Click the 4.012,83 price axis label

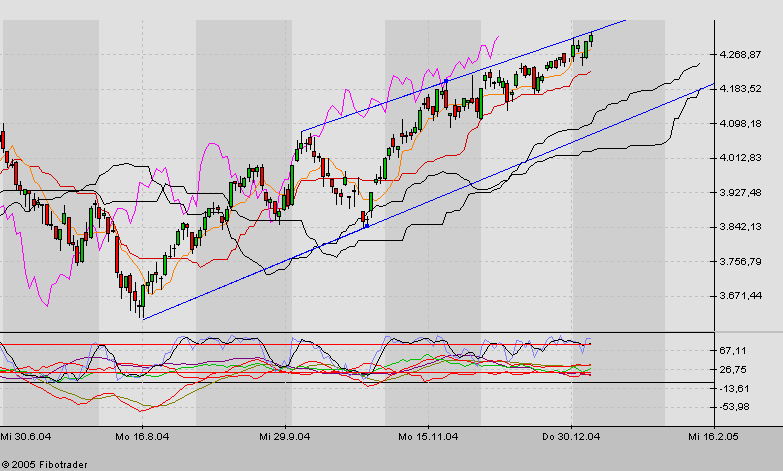[741, 158]
